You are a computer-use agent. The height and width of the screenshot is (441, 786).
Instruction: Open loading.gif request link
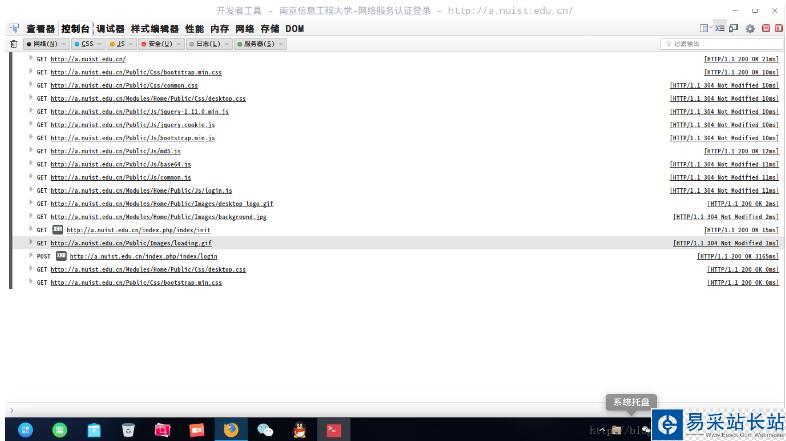pos(131,243)
